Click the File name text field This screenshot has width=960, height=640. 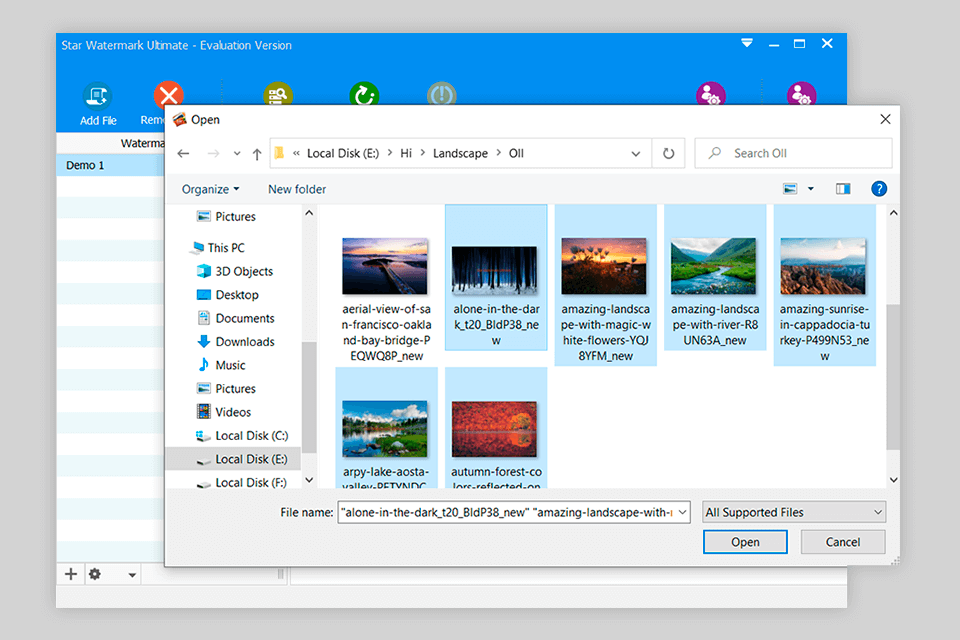click(x=507, y=513)
